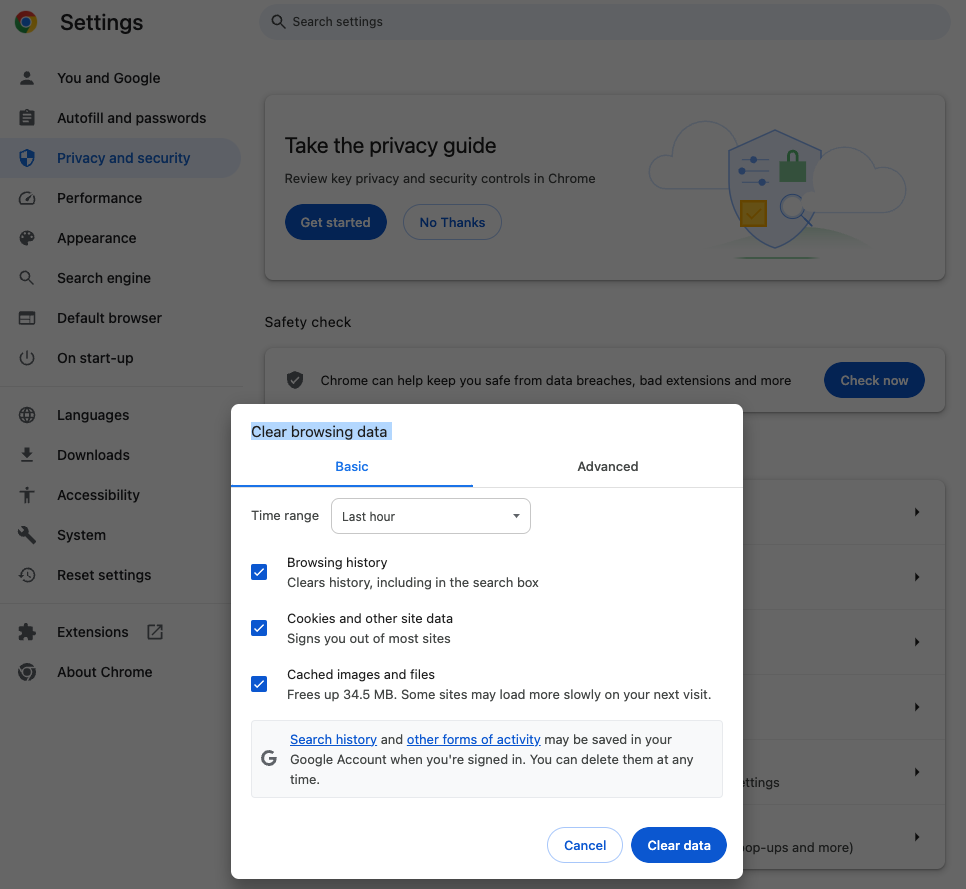The height and width of the screenshot is (889, 966).
Task: Open Appearance via the palette icon
Action: (x=26, y=238)
